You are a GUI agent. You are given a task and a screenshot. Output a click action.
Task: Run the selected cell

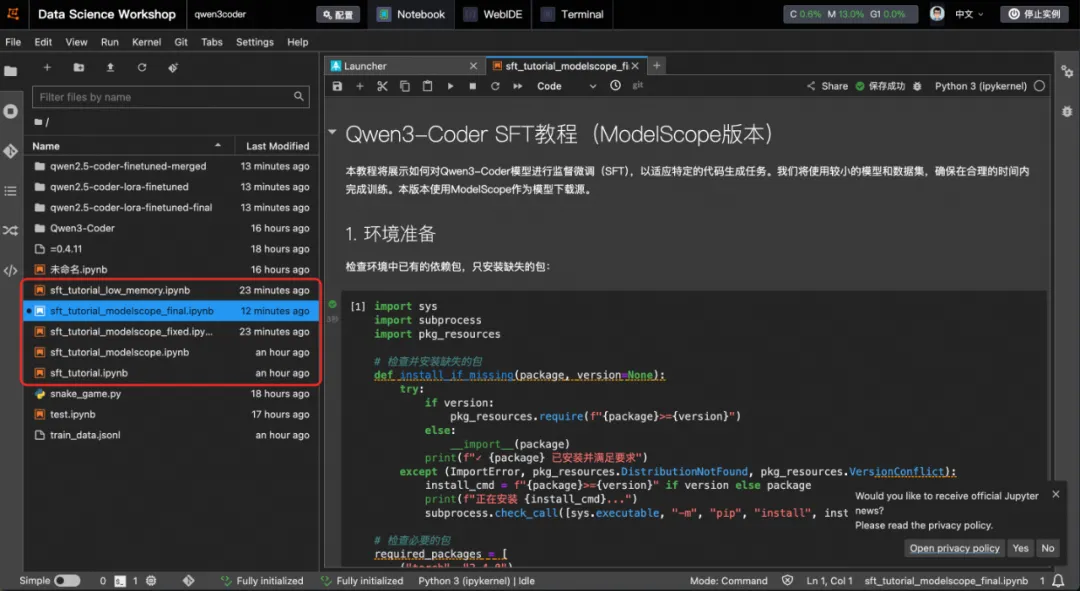(x=450, y=86)
